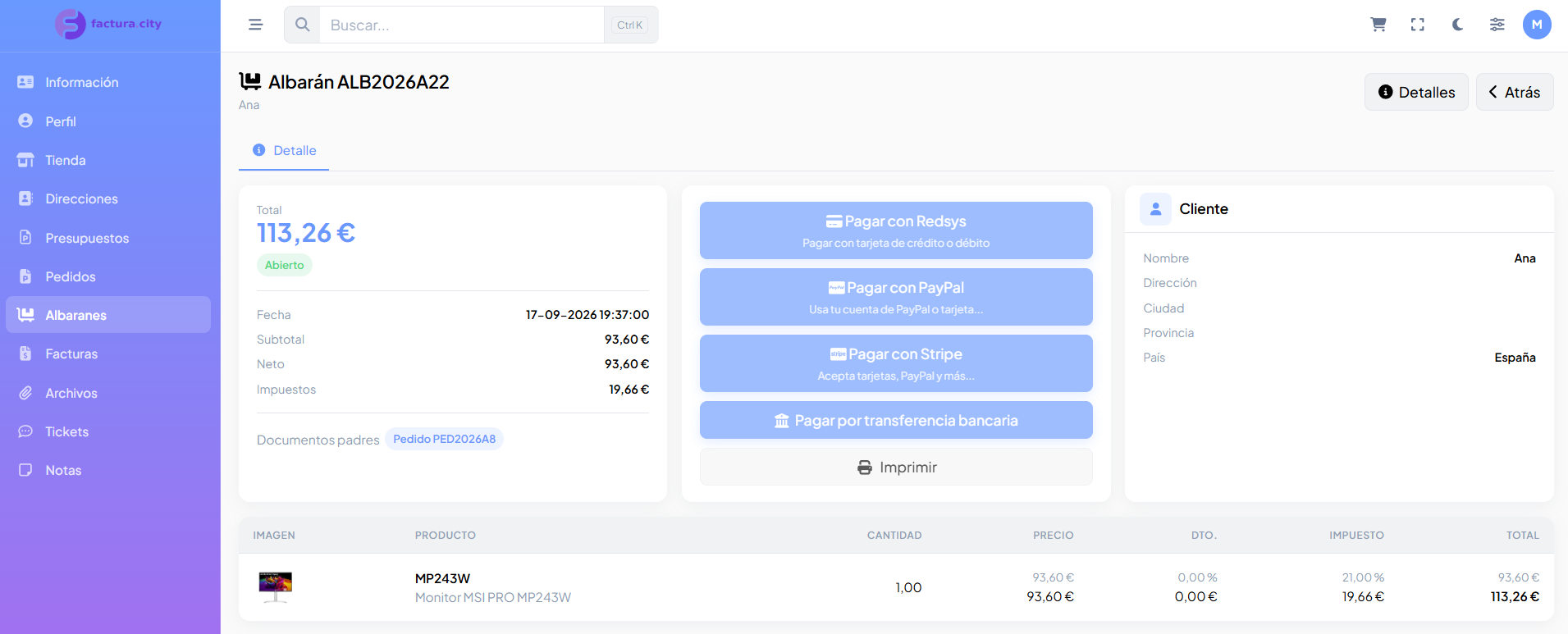Toggle dark mode moon icon
This screenshot has width=1568, height=634.
1457,25
